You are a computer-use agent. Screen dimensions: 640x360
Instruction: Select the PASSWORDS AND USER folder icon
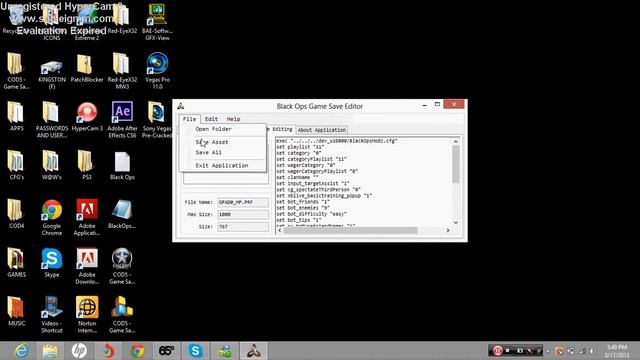click(52, 120)
